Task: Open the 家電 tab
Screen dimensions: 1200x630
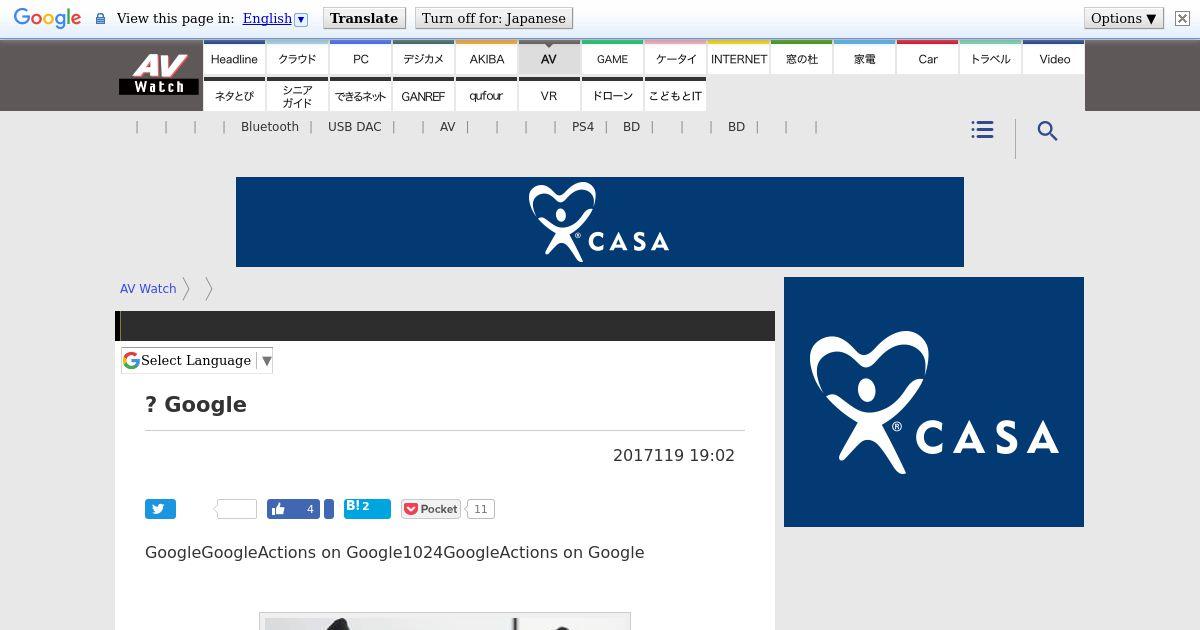Action: point(865,58)
